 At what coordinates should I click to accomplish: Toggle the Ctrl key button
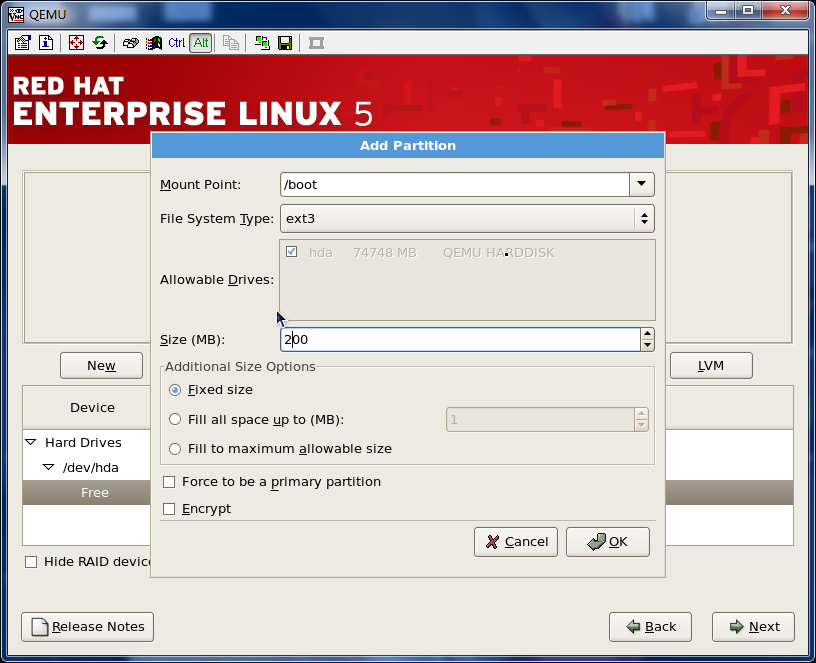point(176,43)
